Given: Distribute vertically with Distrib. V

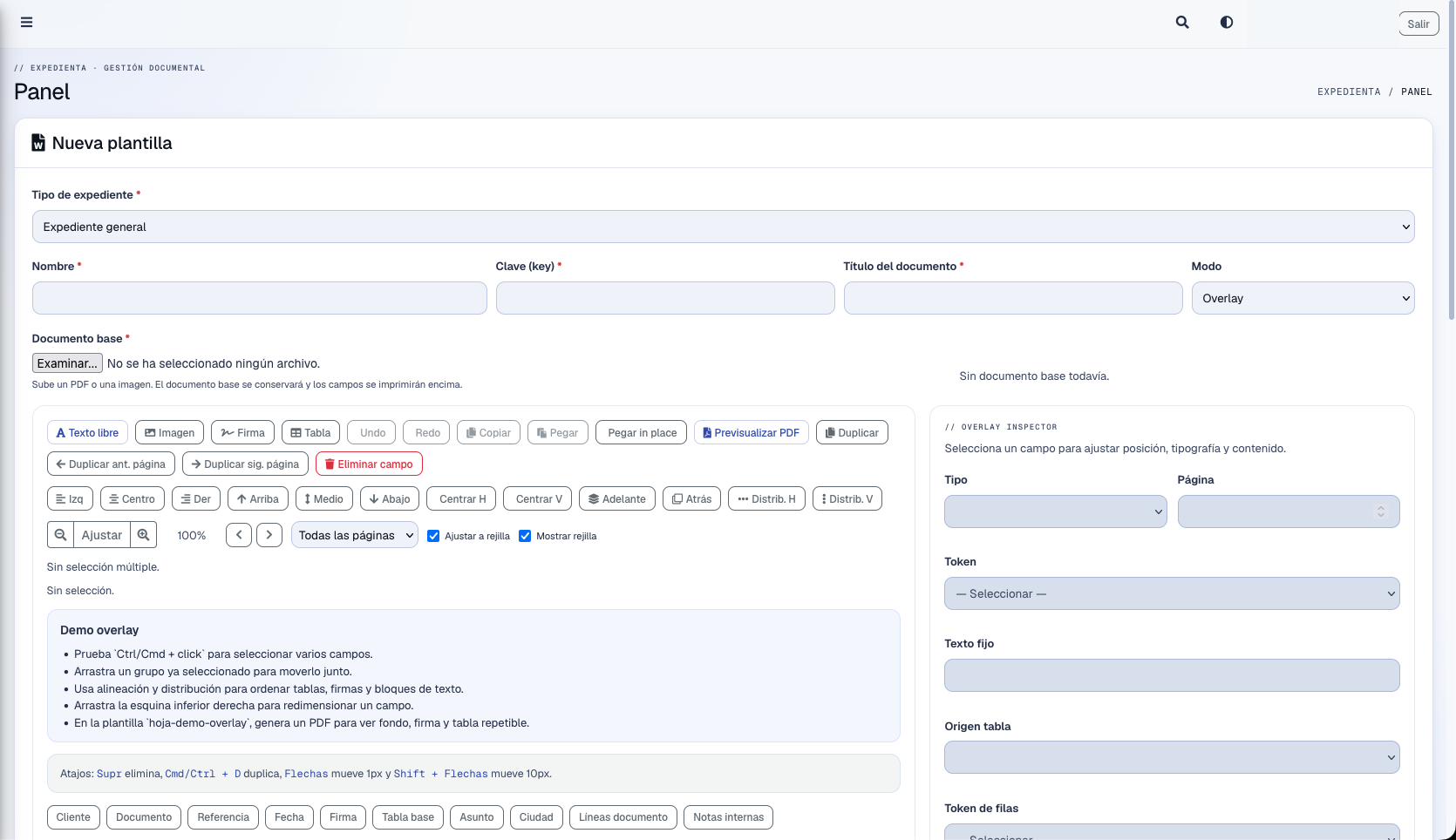Looking at the screenshot, I should 847,499.
